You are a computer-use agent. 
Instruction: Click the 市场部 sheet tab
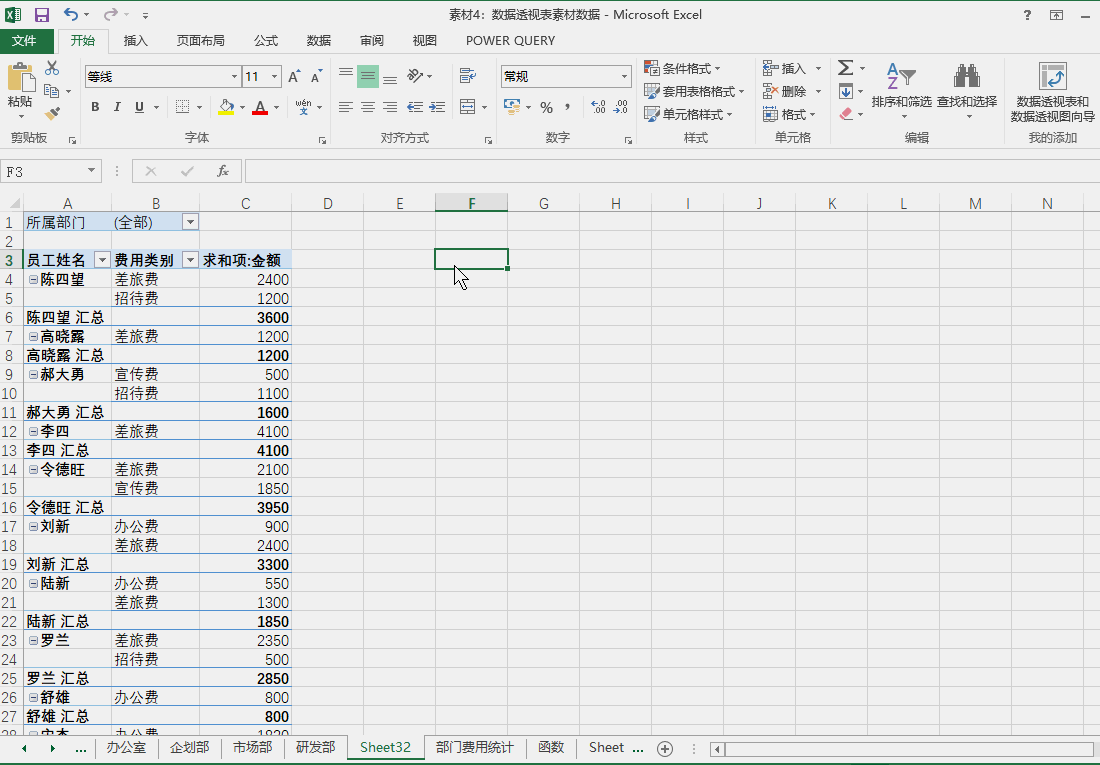coord(251,747)
